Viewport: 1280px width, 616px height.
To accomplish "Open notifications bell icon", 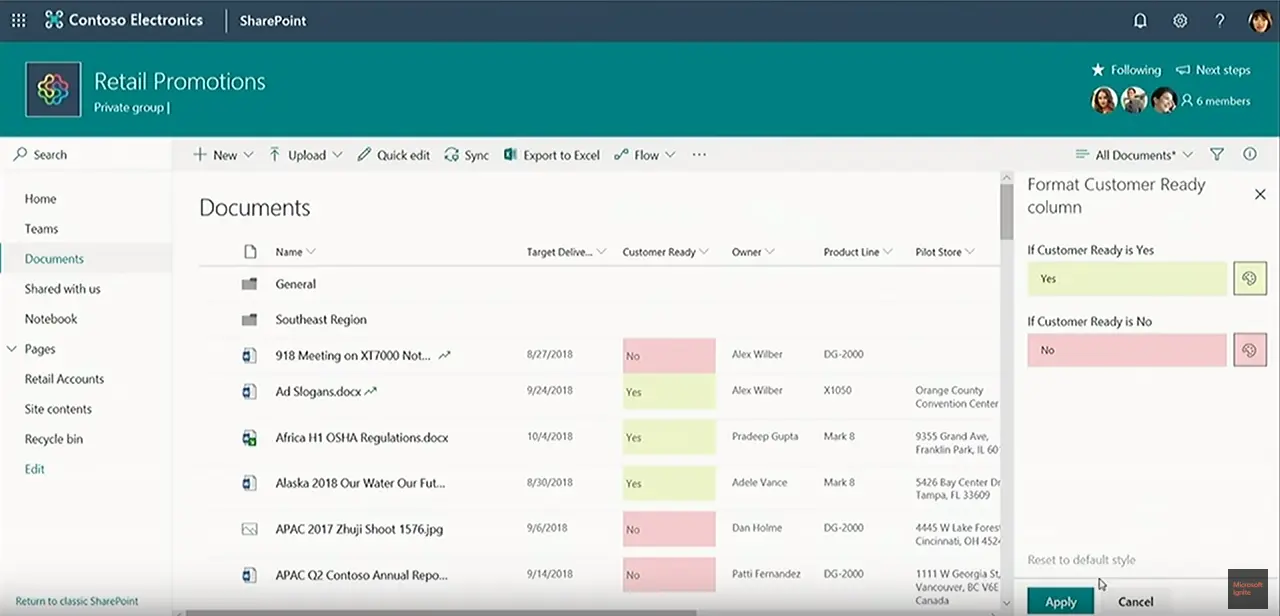I will tap(1140, 20).
